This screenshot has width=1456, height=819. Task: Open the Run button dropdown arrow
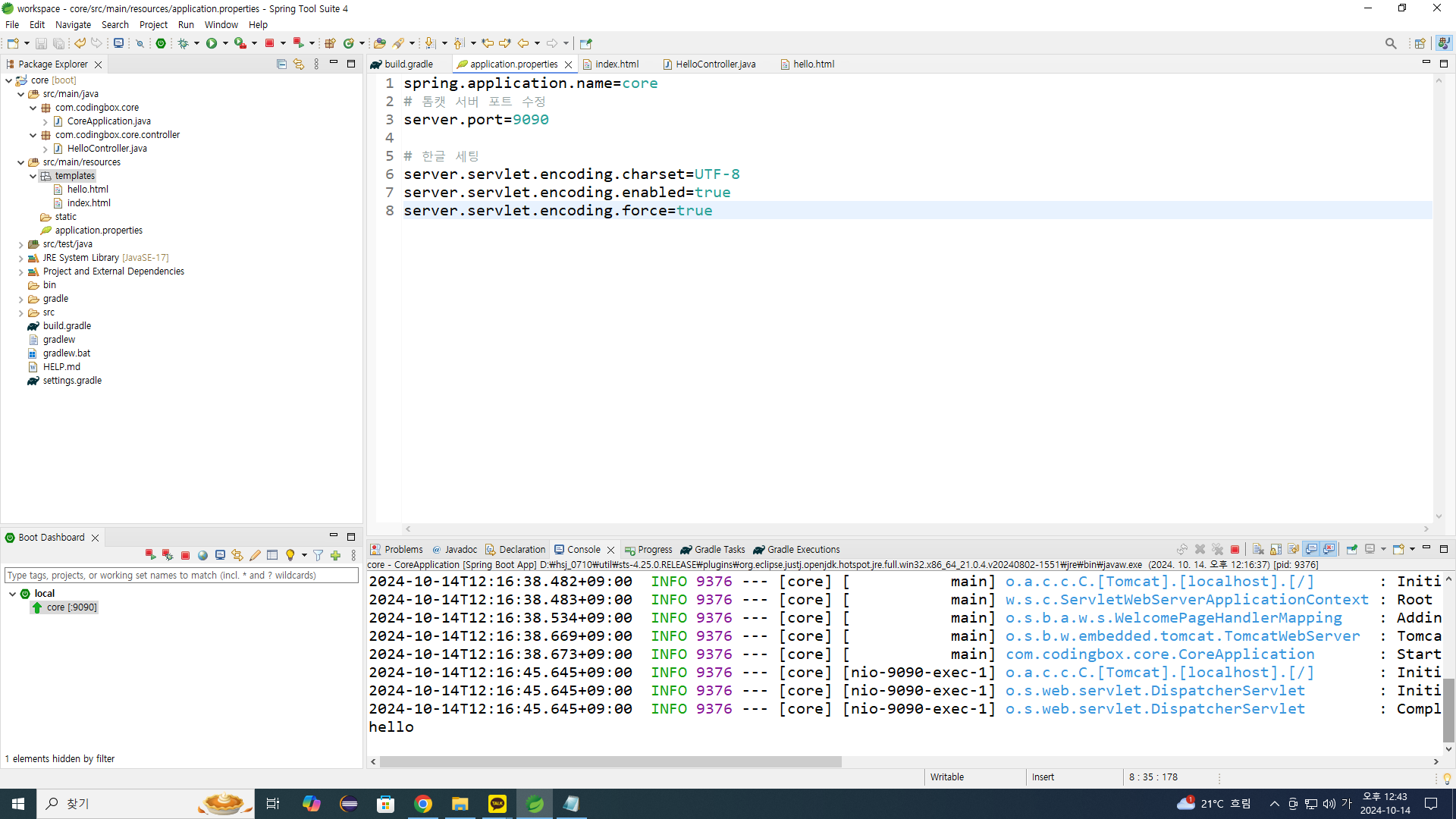[x=225, y=43]
